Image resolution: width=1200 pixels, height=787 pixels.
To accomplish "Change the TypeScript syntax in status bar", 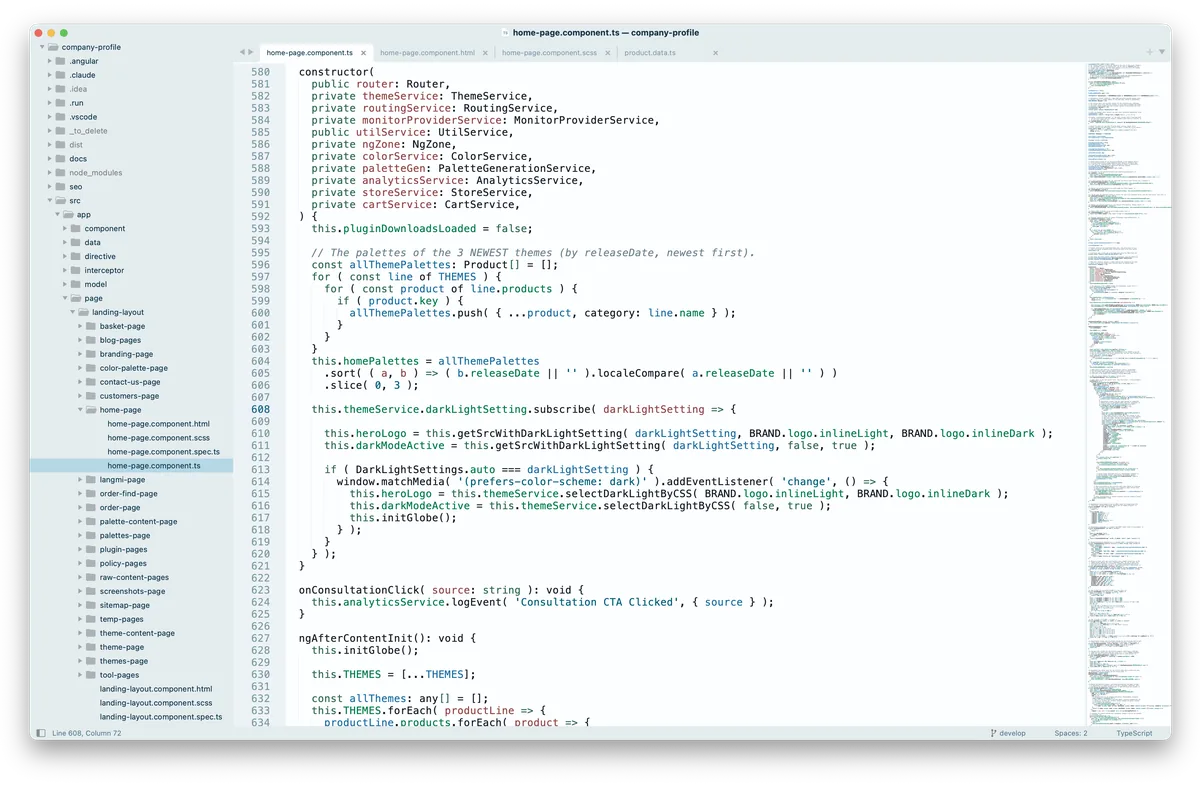I will pos(1134,733).
